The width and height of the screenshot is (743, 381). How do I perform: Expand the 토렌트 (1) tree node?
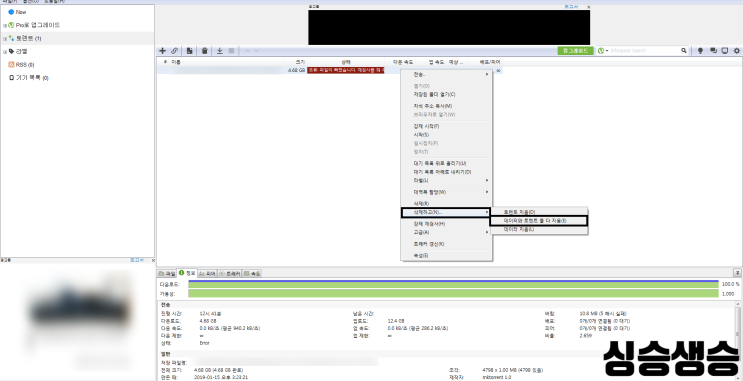[5, 38]
